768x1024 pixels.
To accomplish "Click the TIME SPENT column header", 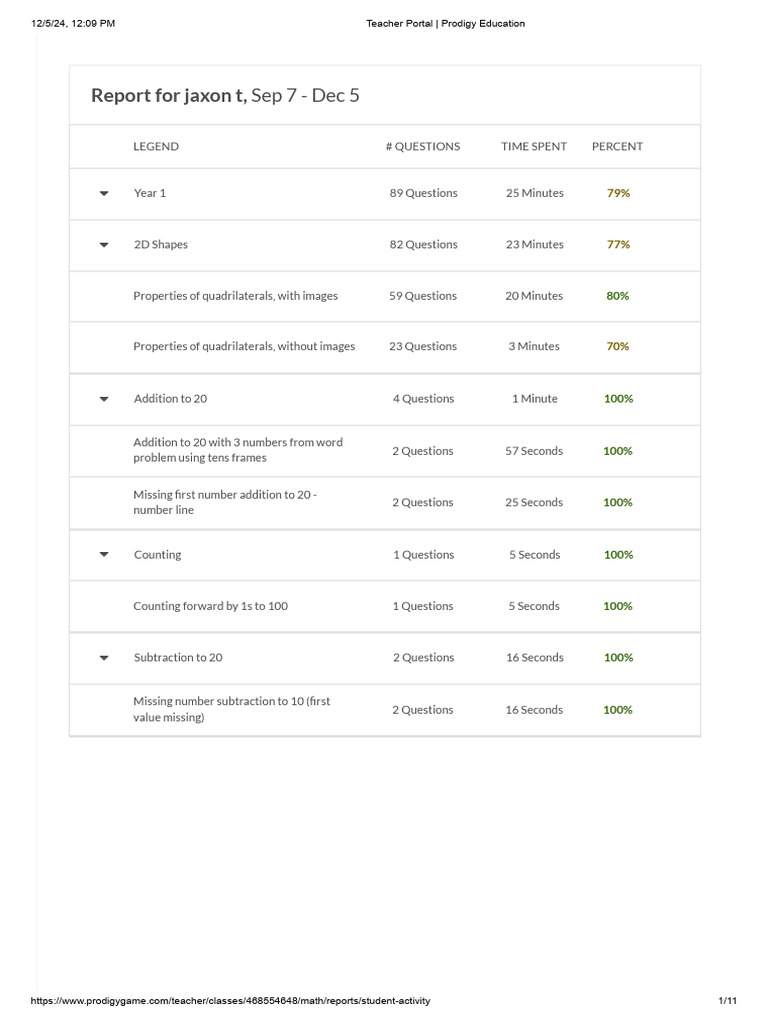I will click(534, 146).
